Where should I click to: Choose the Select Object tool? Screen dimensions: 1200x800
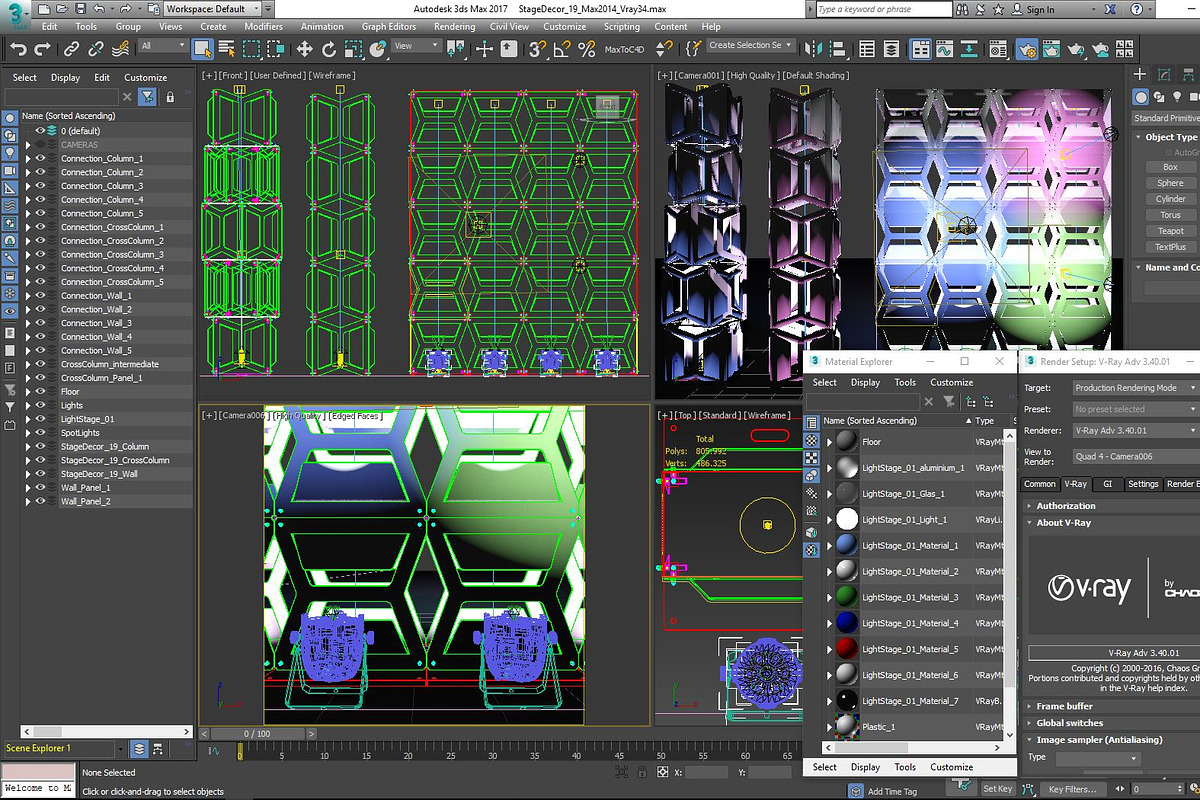pyautogui.click(x=203, y=48)
